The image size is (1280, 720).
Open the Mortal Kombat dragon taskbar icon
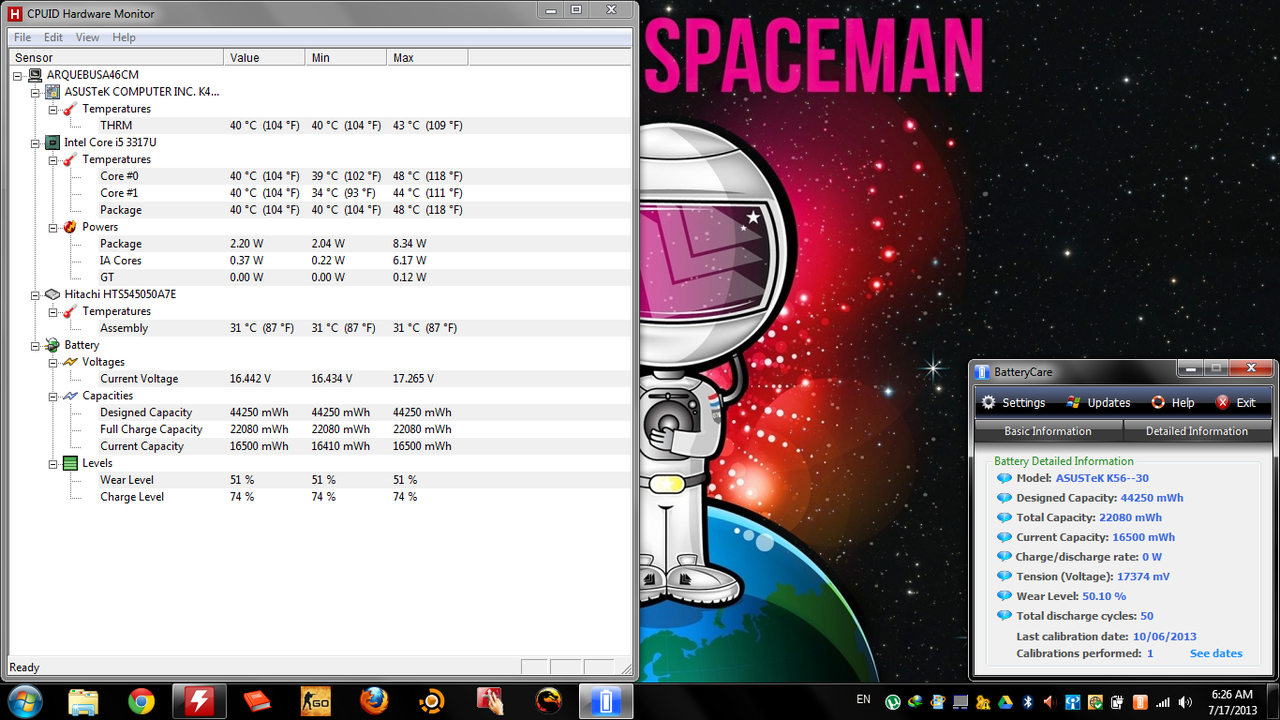547,701
